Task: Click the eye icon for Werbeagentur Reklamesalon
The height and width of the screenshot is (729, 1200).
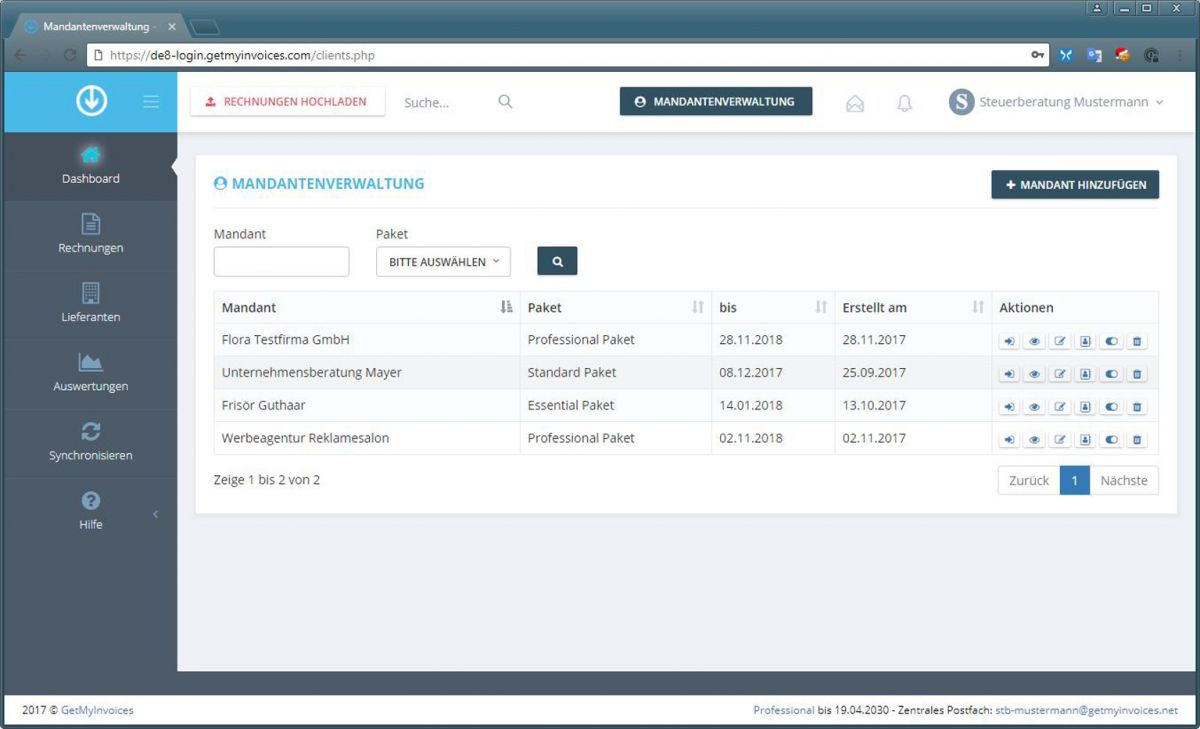Action: point(1034,440)
